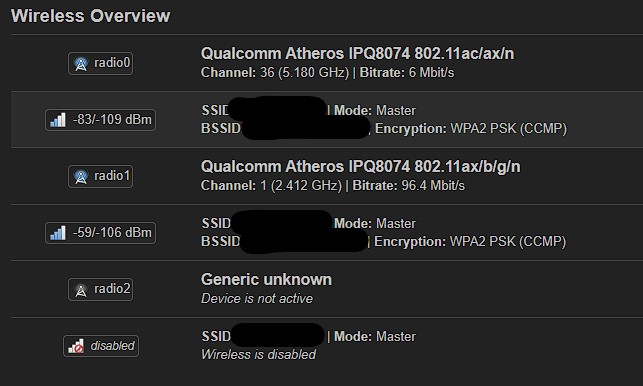
Task: Click the red disabled signal icon
Action: click(x=76, y=346)
